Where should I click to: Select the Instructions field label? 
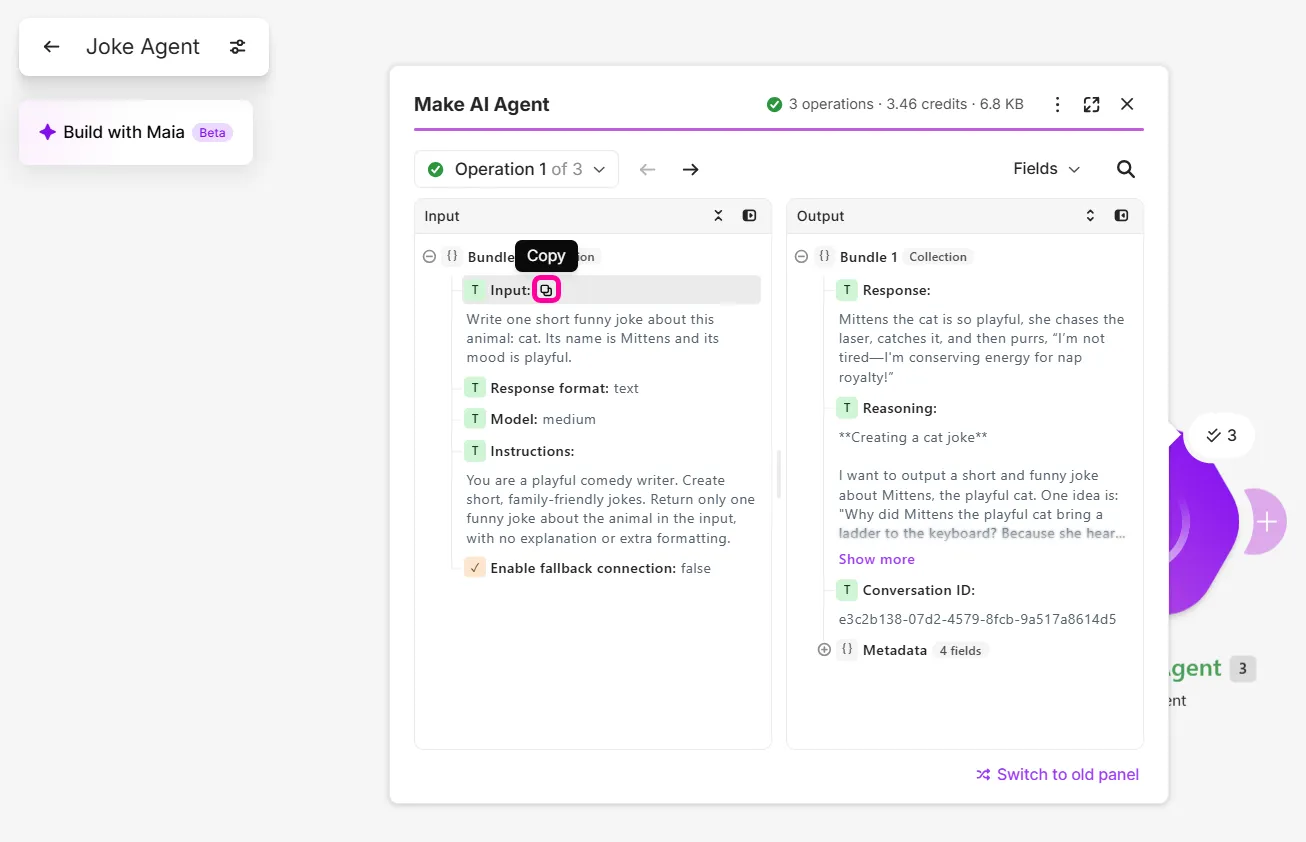[x=532, y=451]
